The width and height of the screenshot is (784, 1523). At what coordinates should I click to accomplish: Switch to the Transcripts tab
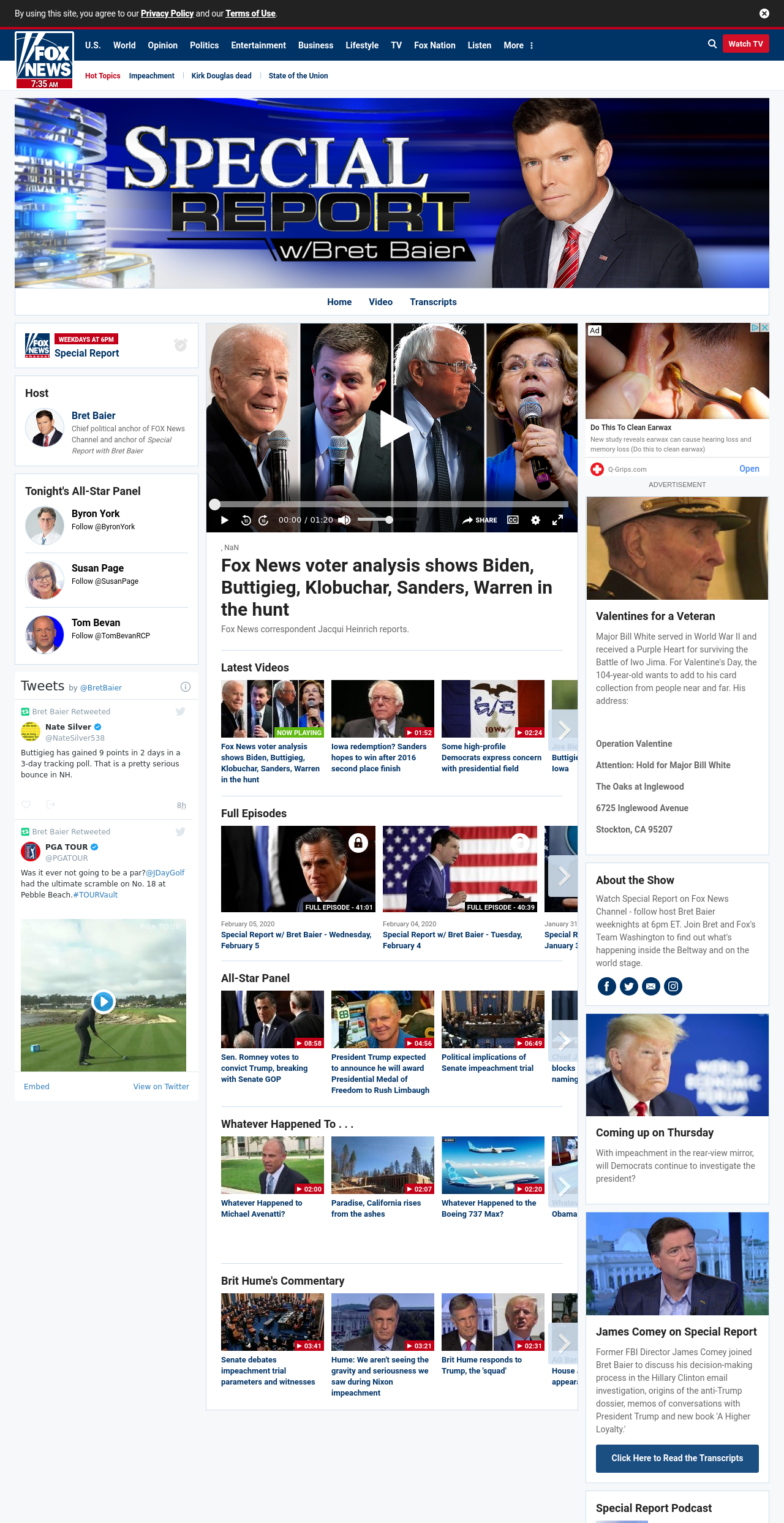433,302
